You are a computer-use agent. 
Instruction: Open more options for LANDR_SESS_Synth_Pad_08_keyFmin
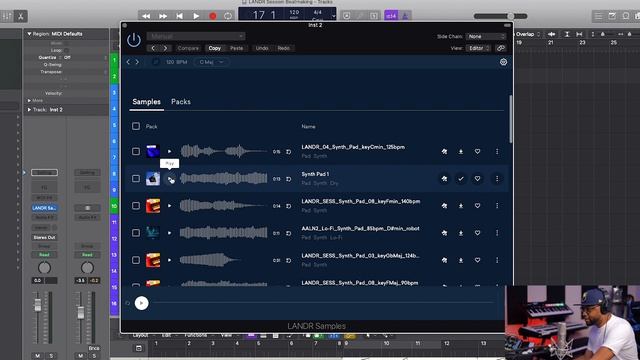pyautogui.click(x=497, y=206)
